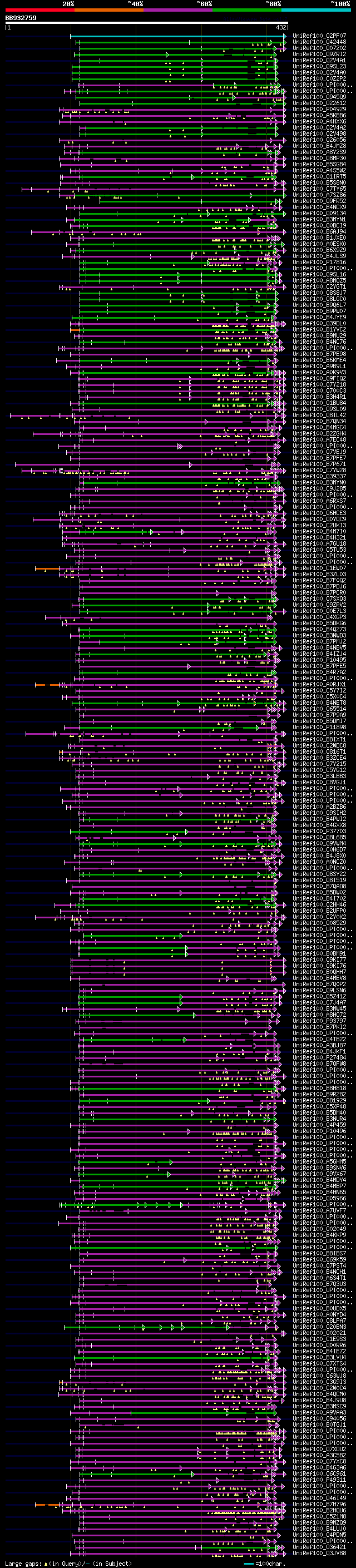Select hit label UniRef100_O65514
The image size is (356, 1568).
click(319, 709)
